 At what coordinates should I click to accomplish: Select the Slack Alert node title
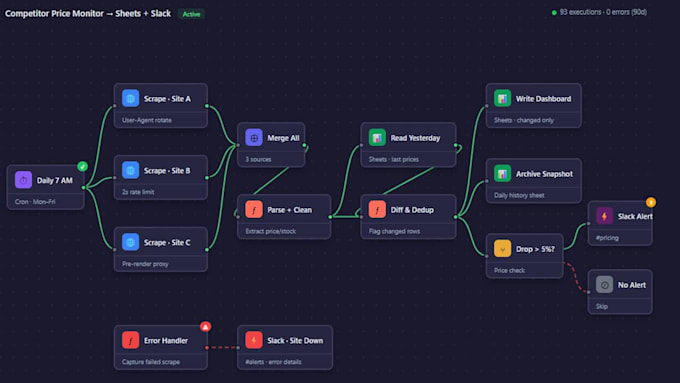coord(635,216)
